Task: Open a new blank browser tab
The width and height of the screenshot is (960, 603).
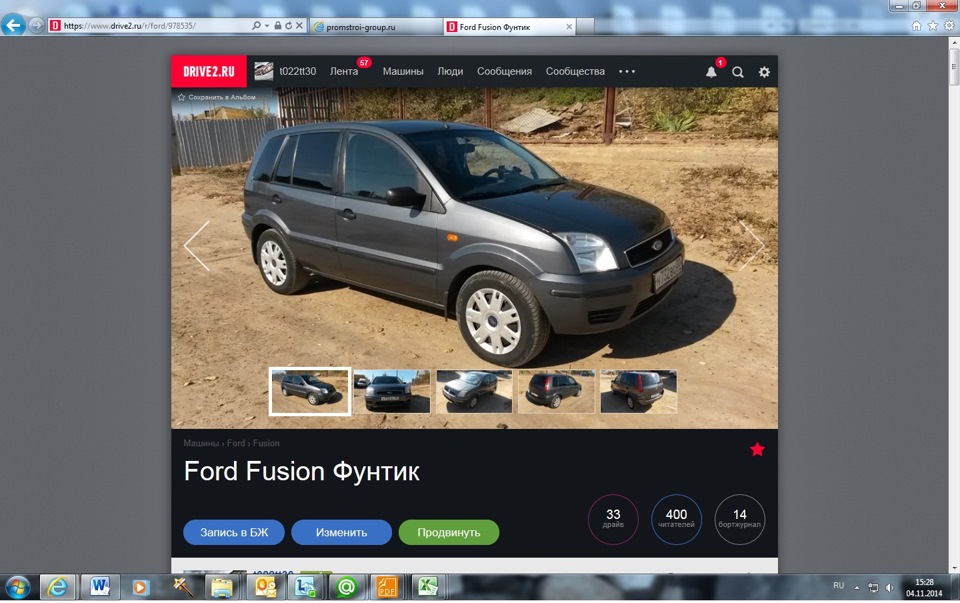Action: pyautogui.click(x=585, y=26)
